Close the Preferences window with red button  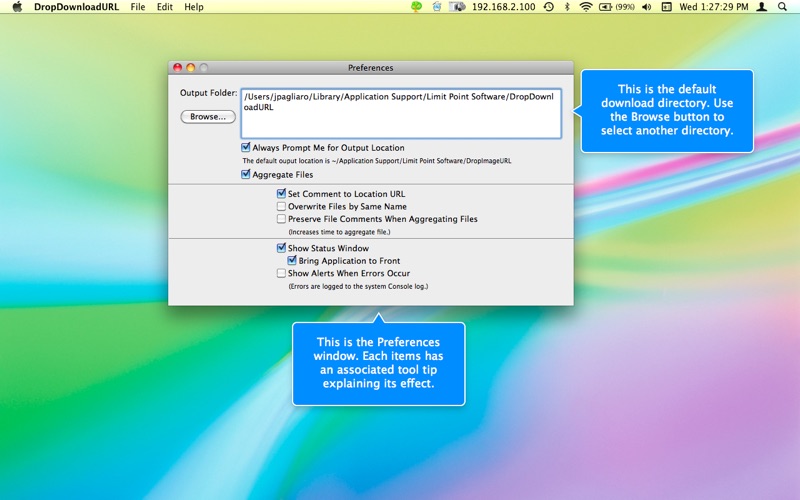pyautogui.click(x=178, y=67)
